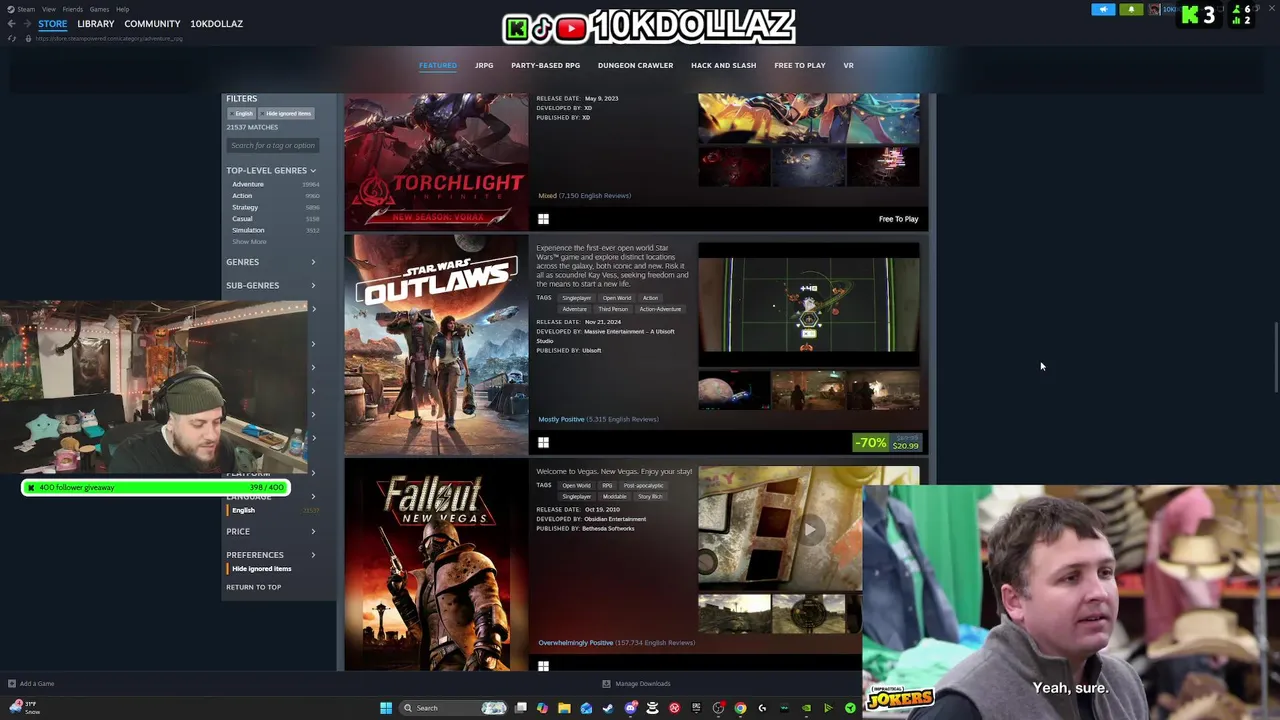Open the weather widget on taskbar

click(24, 707)
